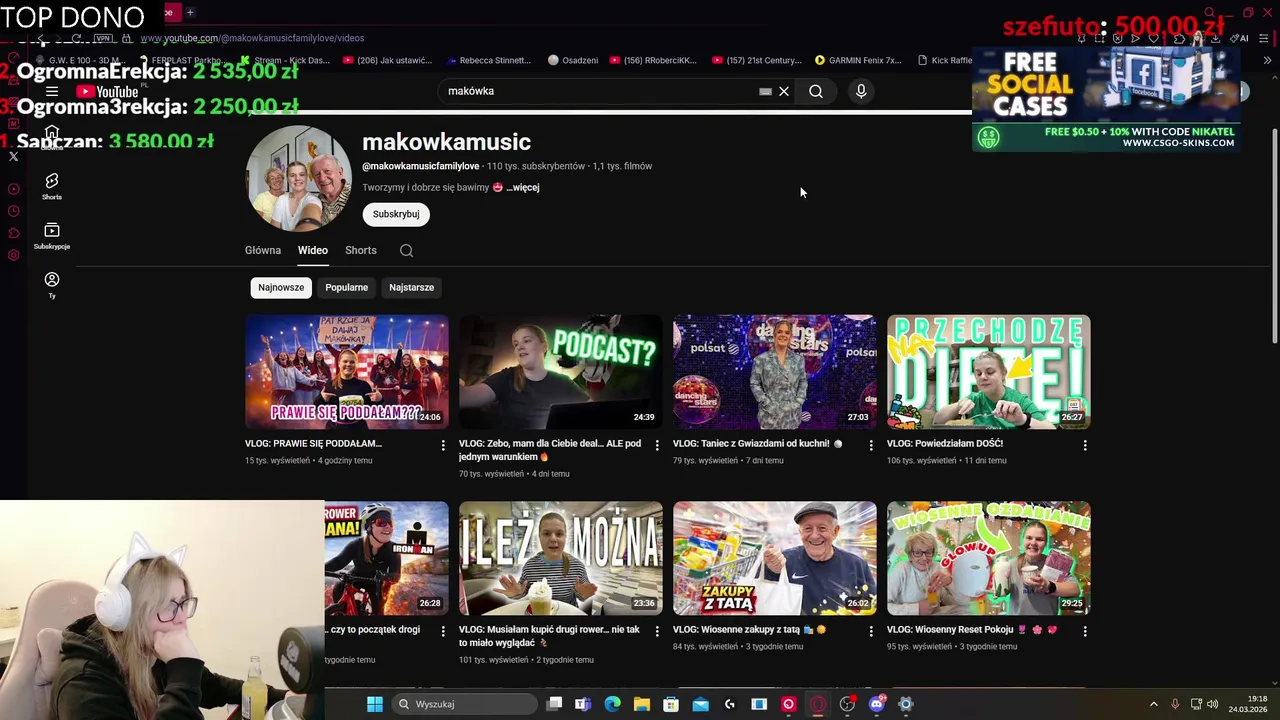
Task: Show hidden system tray icons chevron
Action: 1153,704
